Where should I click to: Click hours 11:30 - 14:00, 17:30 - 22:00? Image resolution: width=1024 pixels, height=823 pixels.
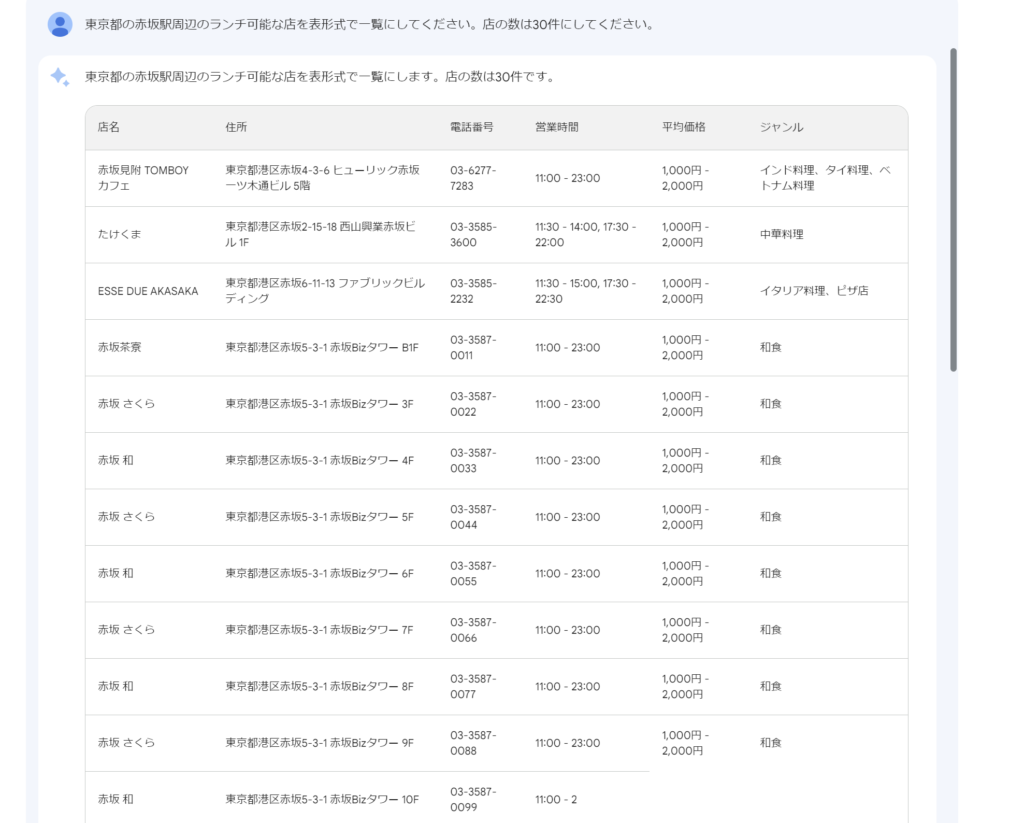pyautogui.click(x=585, y=234)
